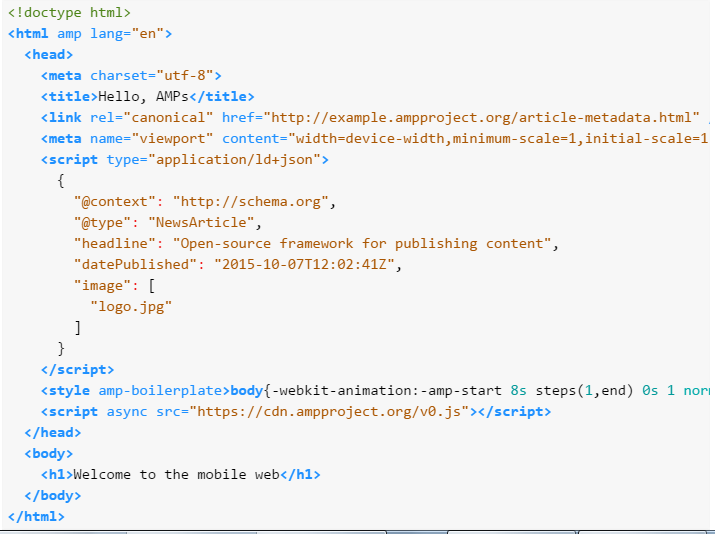715x534 pixels.
Task: Click the amp-boilerplate style attribute
Action: 160,390
